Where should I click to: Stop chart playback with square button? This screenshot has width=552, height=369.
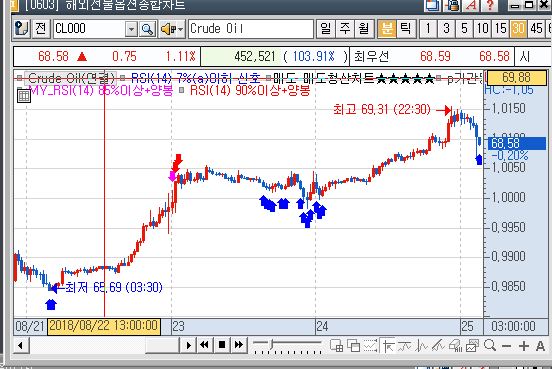tap(222, 345)
